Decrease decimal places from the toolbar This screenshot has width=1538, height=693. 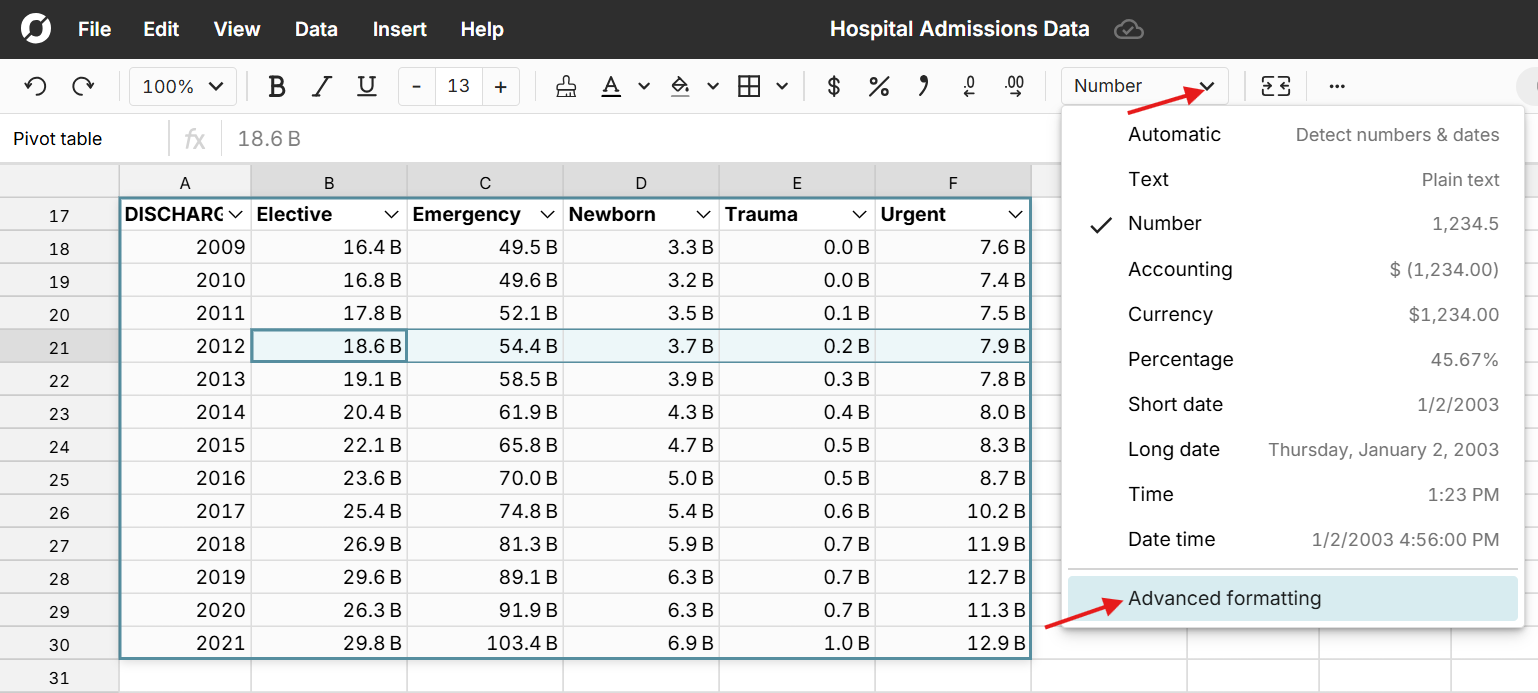tap(968, 86)
